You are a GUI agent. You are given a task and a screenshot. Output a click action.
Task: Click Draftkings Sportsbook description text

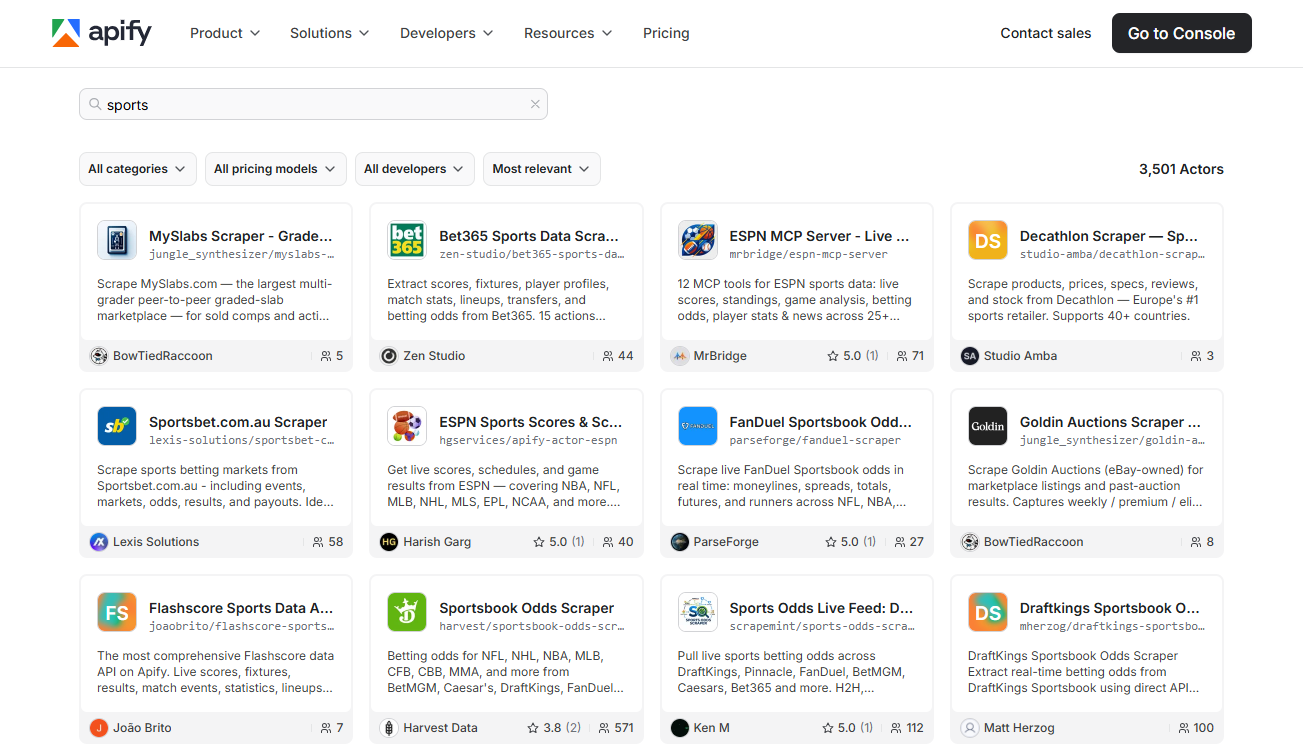click(x=1084, y=672)
